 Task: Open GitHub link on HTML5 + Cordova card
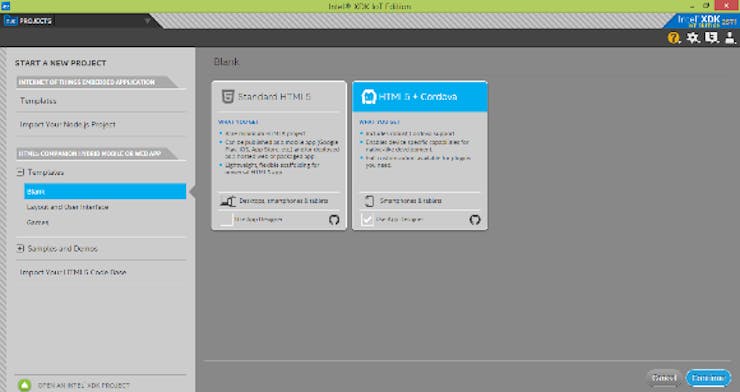[475, 219]
